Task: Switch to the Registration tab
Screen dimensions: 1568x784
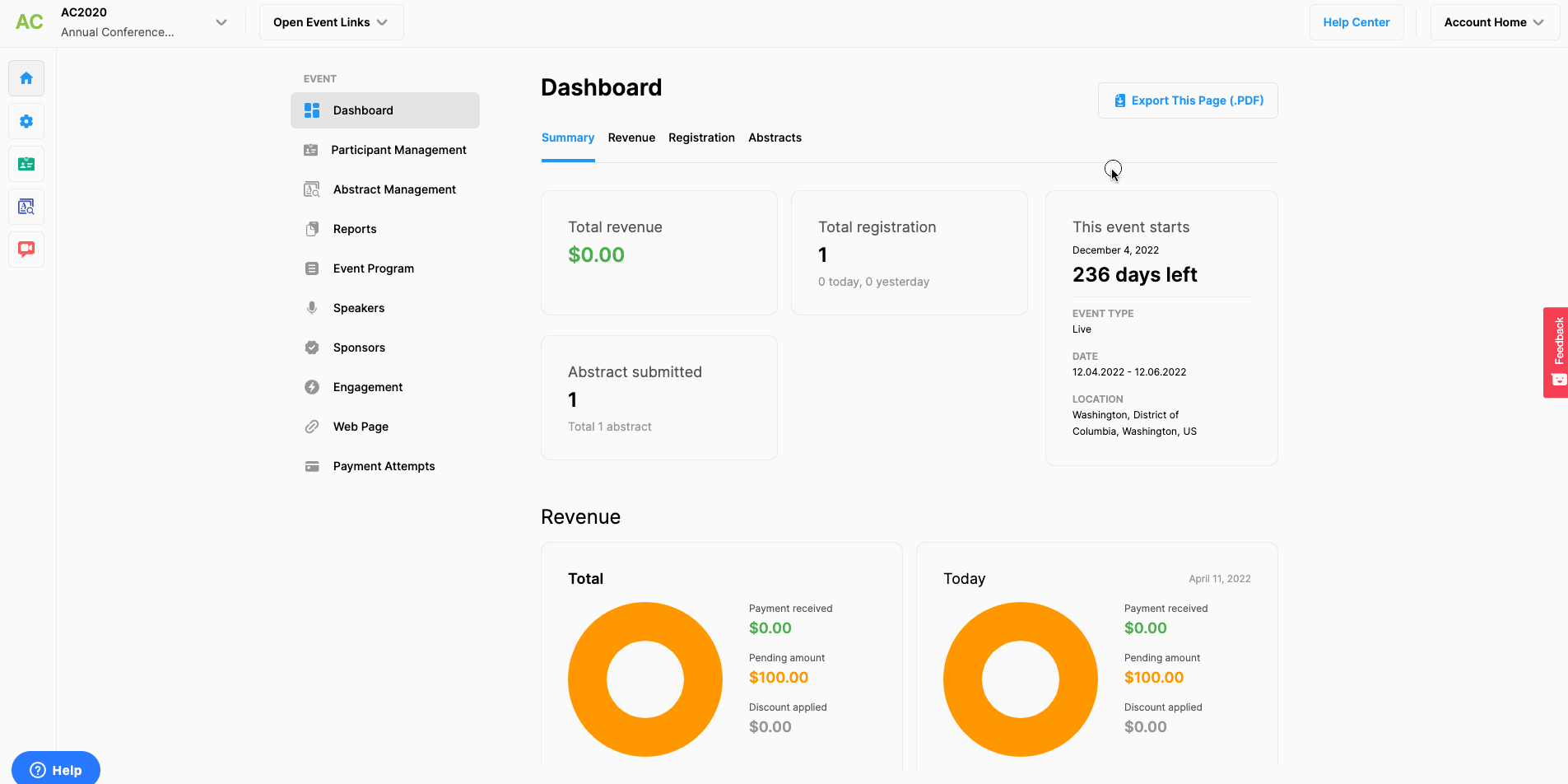Action: coord(701,138)
